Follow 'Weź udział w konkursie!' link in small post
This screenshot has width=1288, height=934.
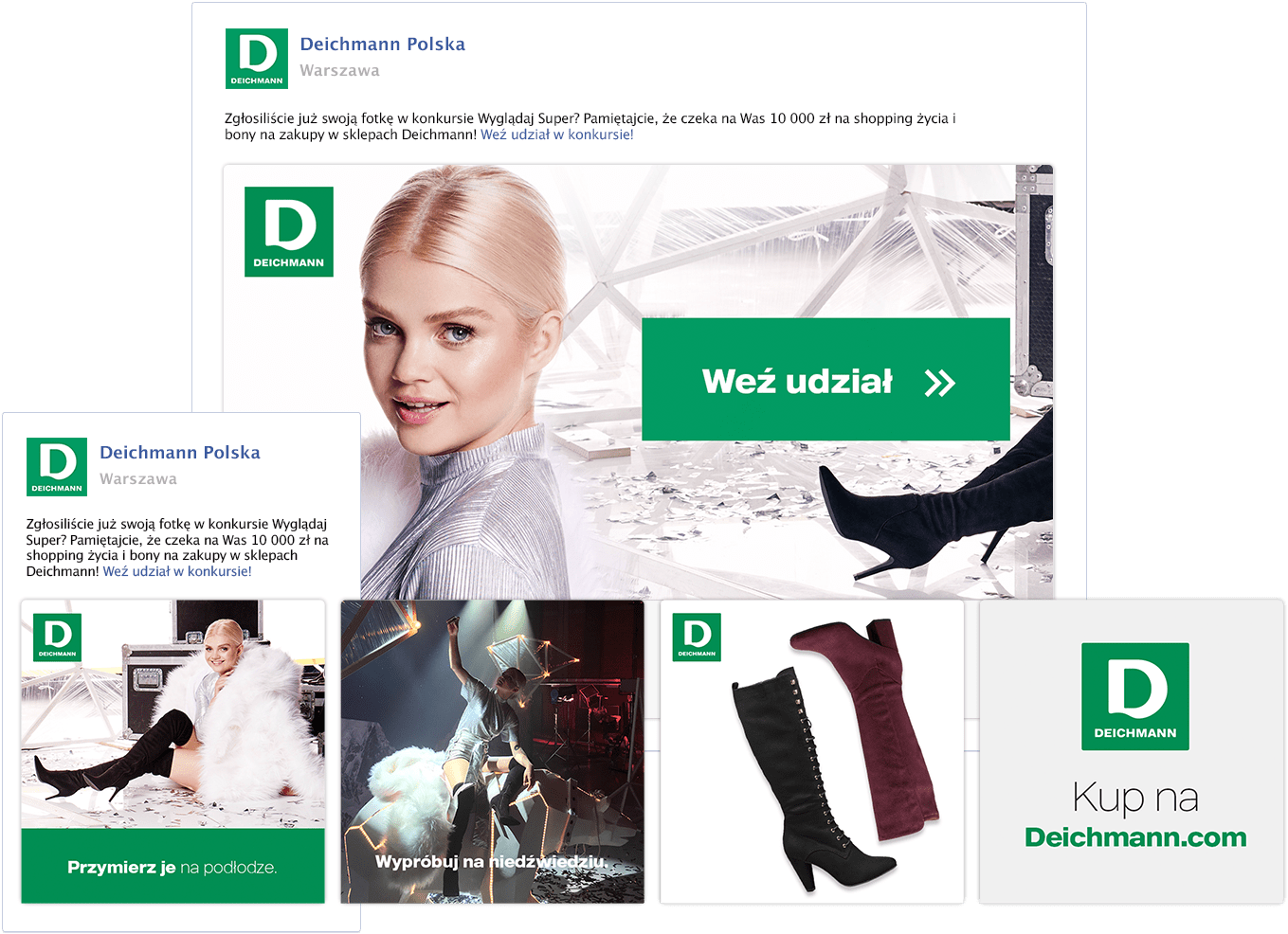click(177, 571)
